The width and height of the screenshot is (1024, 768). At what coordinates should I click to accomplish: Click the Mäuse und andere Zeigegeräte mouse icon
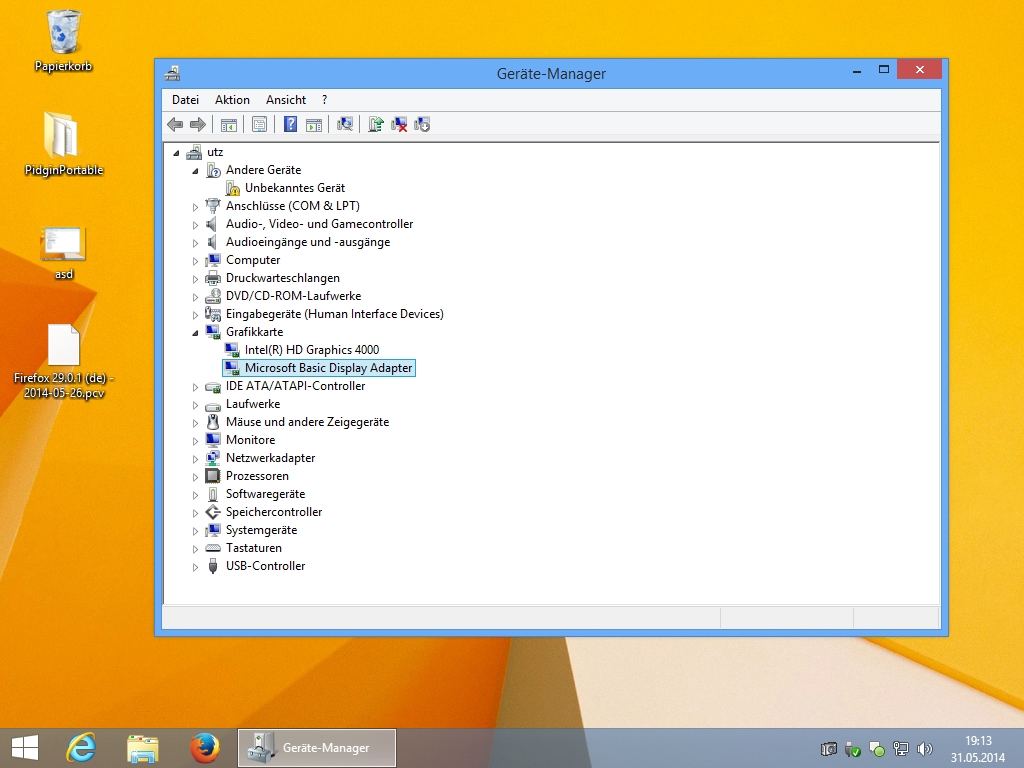coord(213,422)
